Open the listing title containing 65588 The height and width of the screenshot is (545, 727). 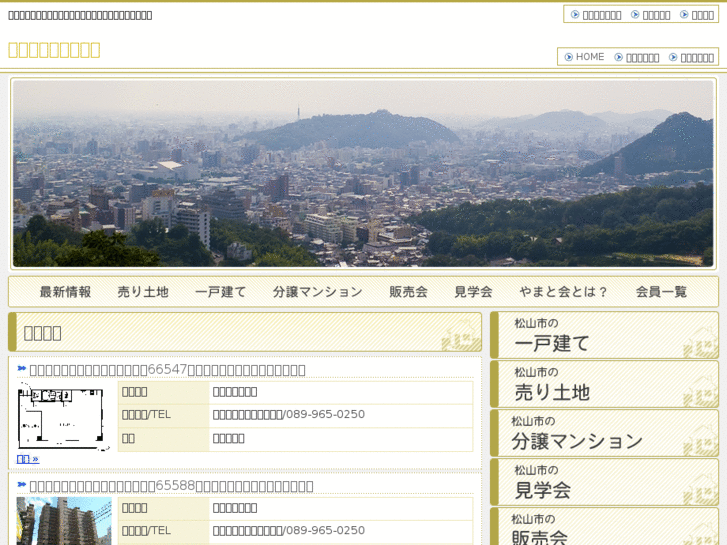(171, 486)
